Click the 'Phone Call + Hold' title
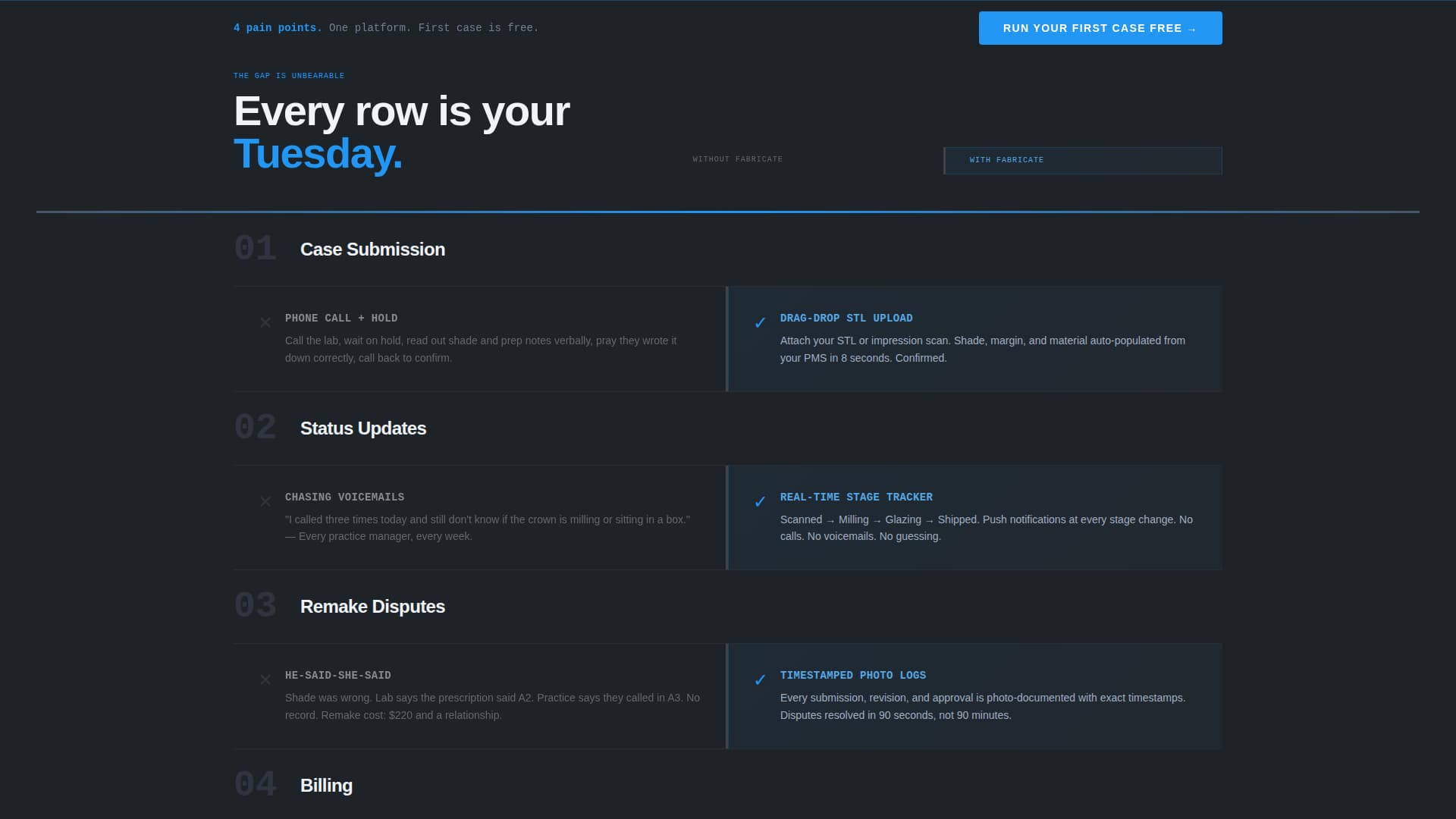 coord(341,318)
